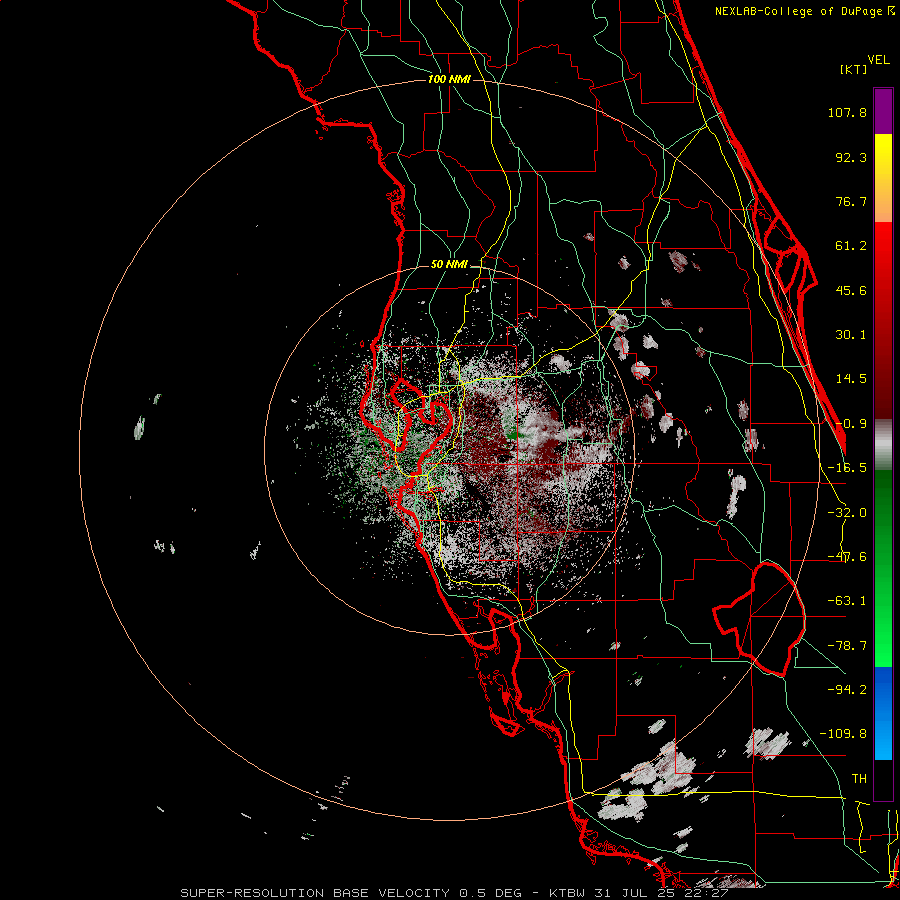The height and width of the screenshot is (900, 900).
Task: Select the -47.6 legend value
Action: [x=847, y=557]
